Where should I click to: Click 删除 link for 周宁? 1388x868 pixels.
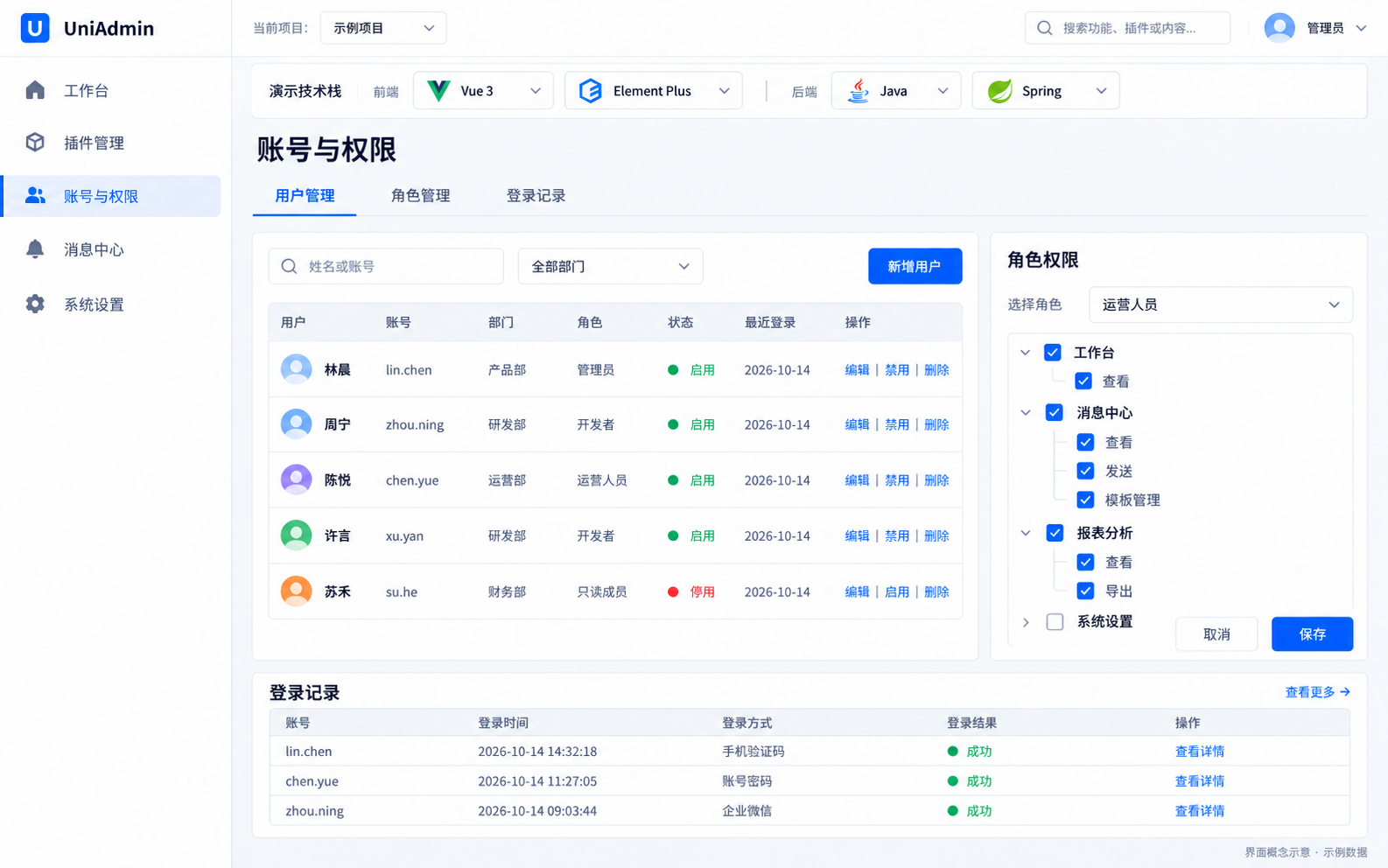[936, 424]
